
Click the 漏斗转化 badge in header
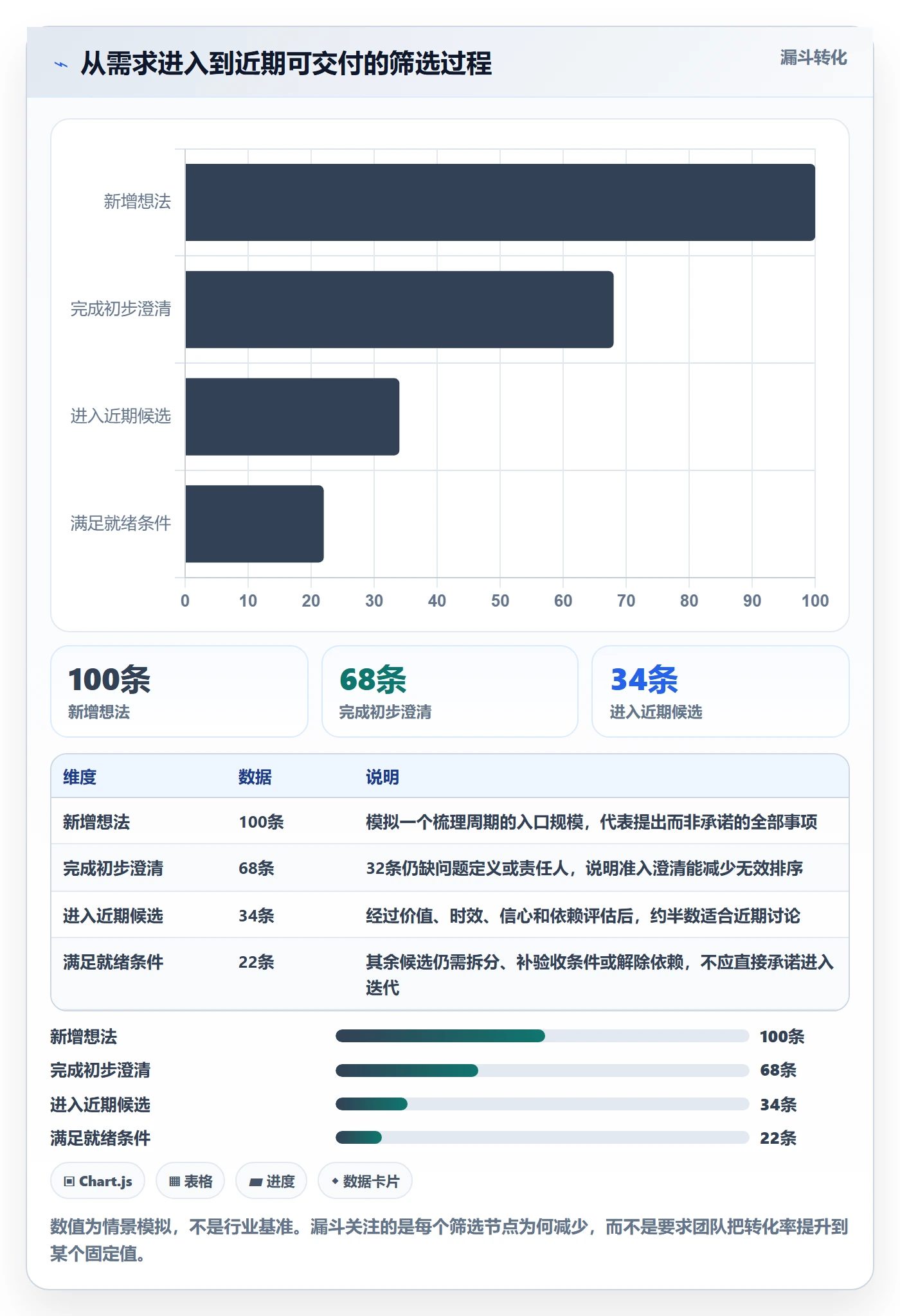(x=813, y=58)
